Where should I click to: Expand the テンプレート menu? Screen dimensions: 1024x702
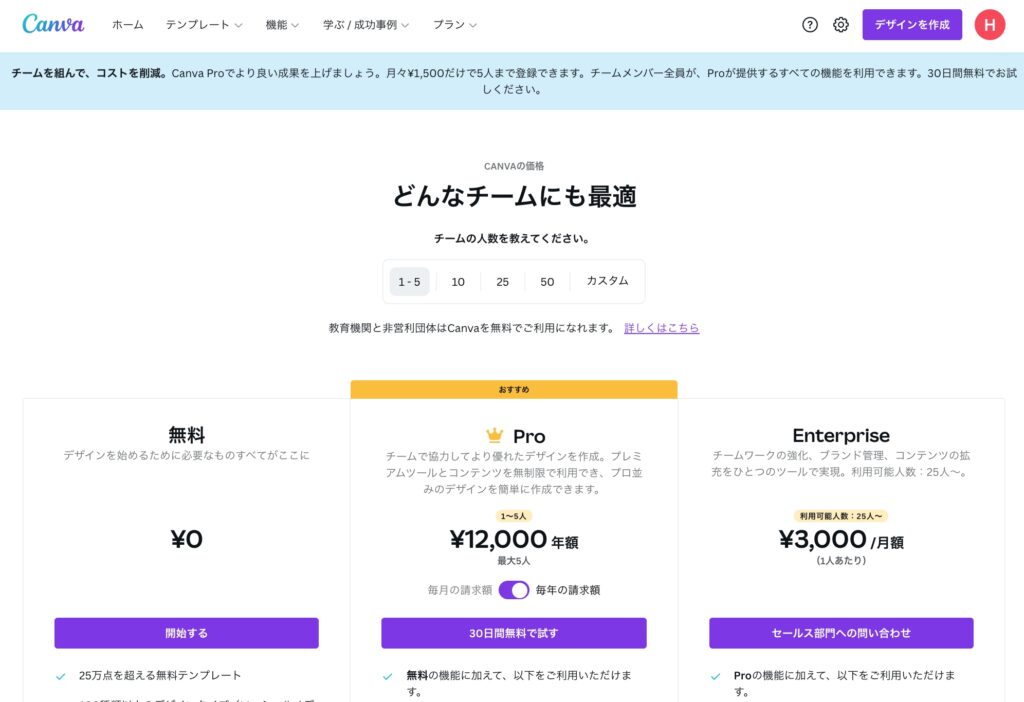click(204, 25)
